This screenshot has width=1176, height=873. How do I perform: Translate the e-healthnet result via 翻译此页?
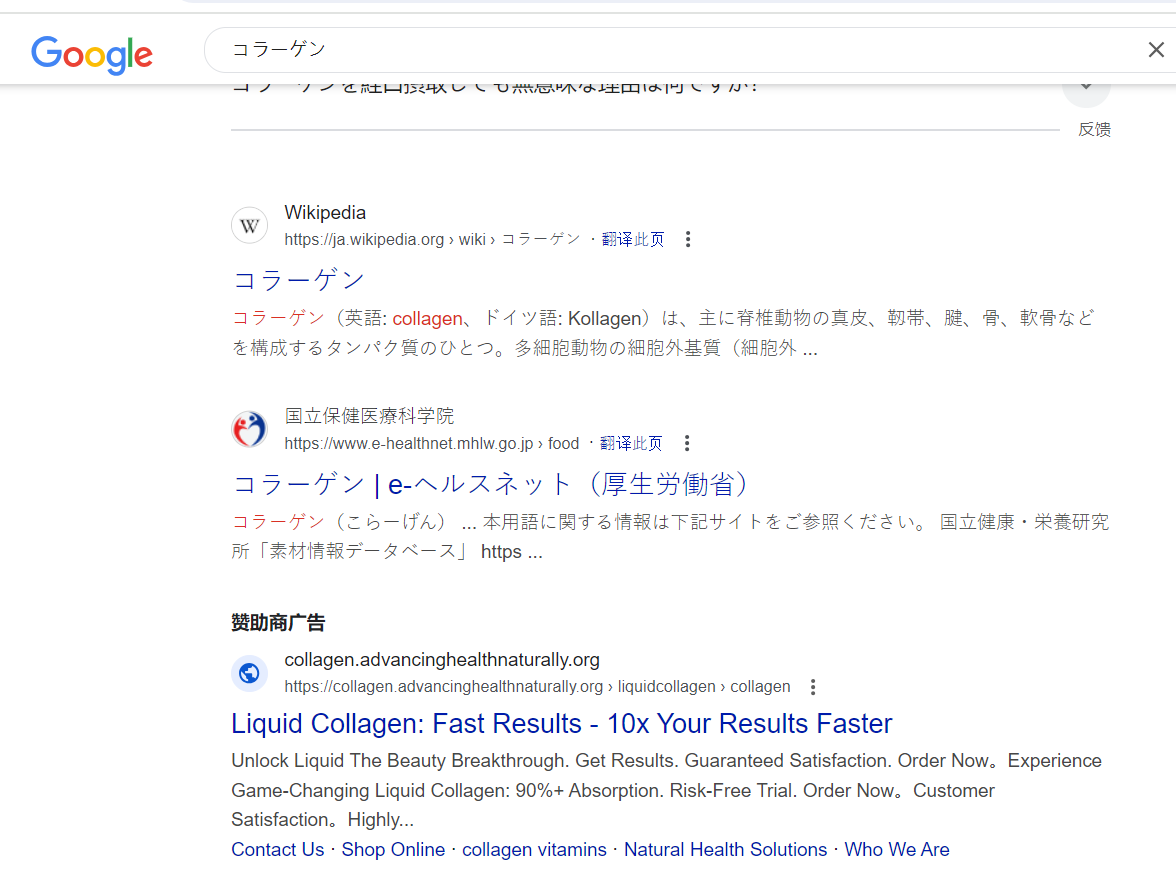point(631,443)
